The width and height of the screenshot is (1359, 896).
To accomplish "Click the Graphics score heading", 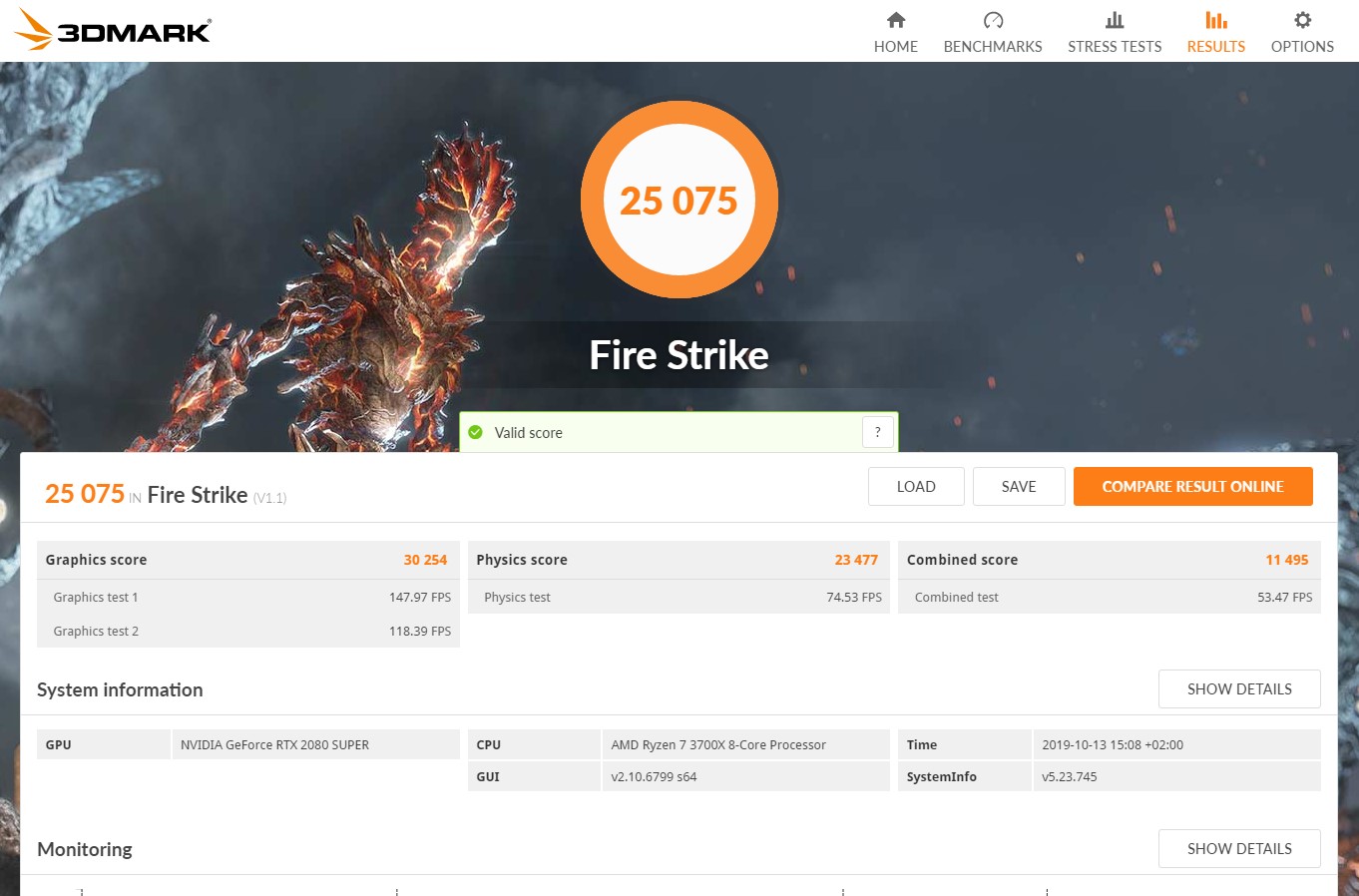I will tap(96, 560).
